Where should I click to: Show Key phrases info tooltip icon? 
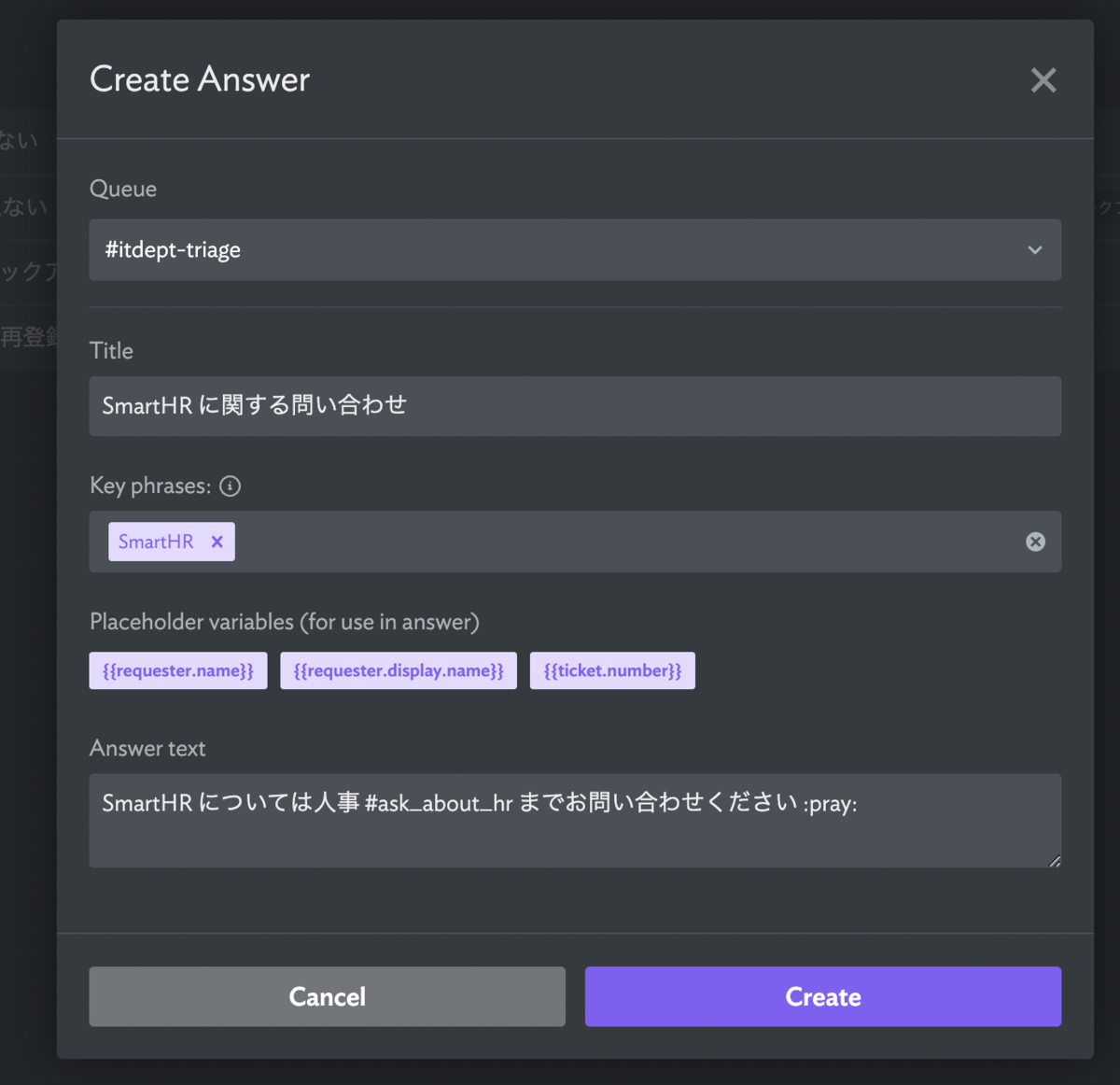pyautogui.click(x=230, y=486)
